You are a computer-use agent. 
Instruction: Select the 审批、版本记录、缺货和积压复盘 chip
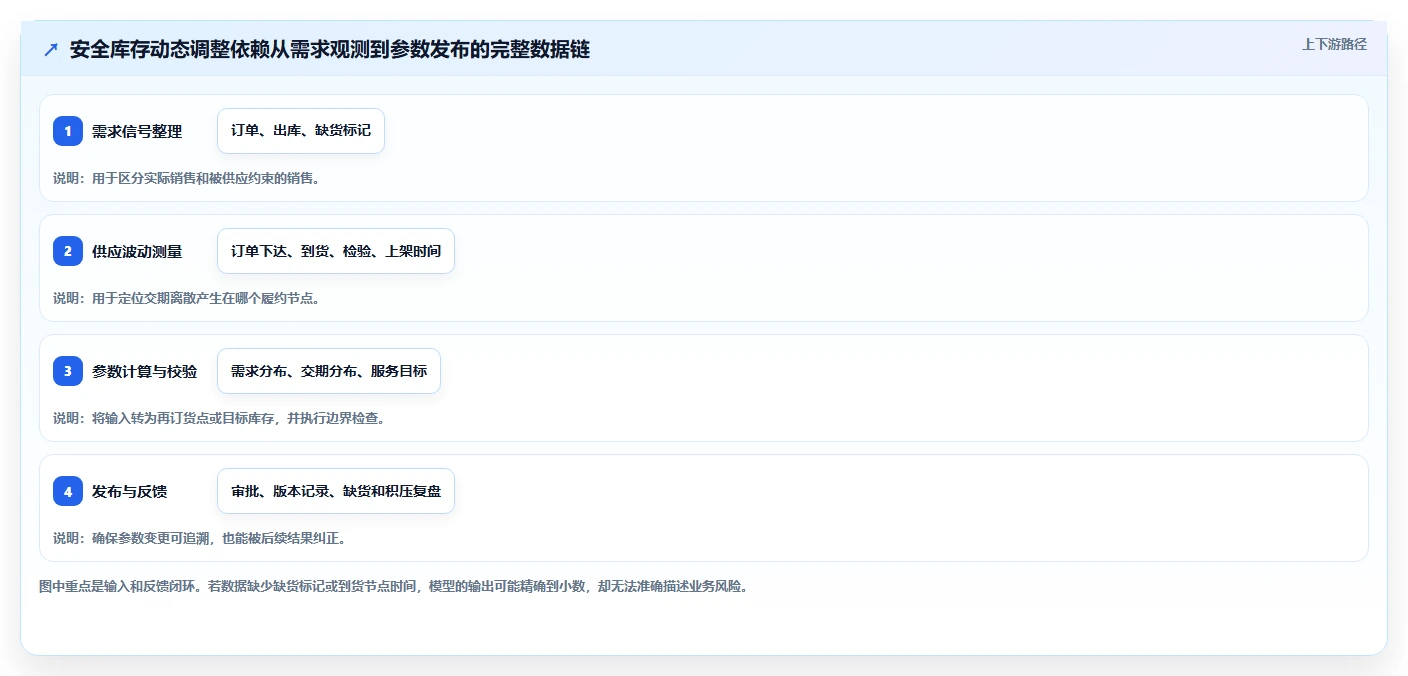(x=336, y=491)
